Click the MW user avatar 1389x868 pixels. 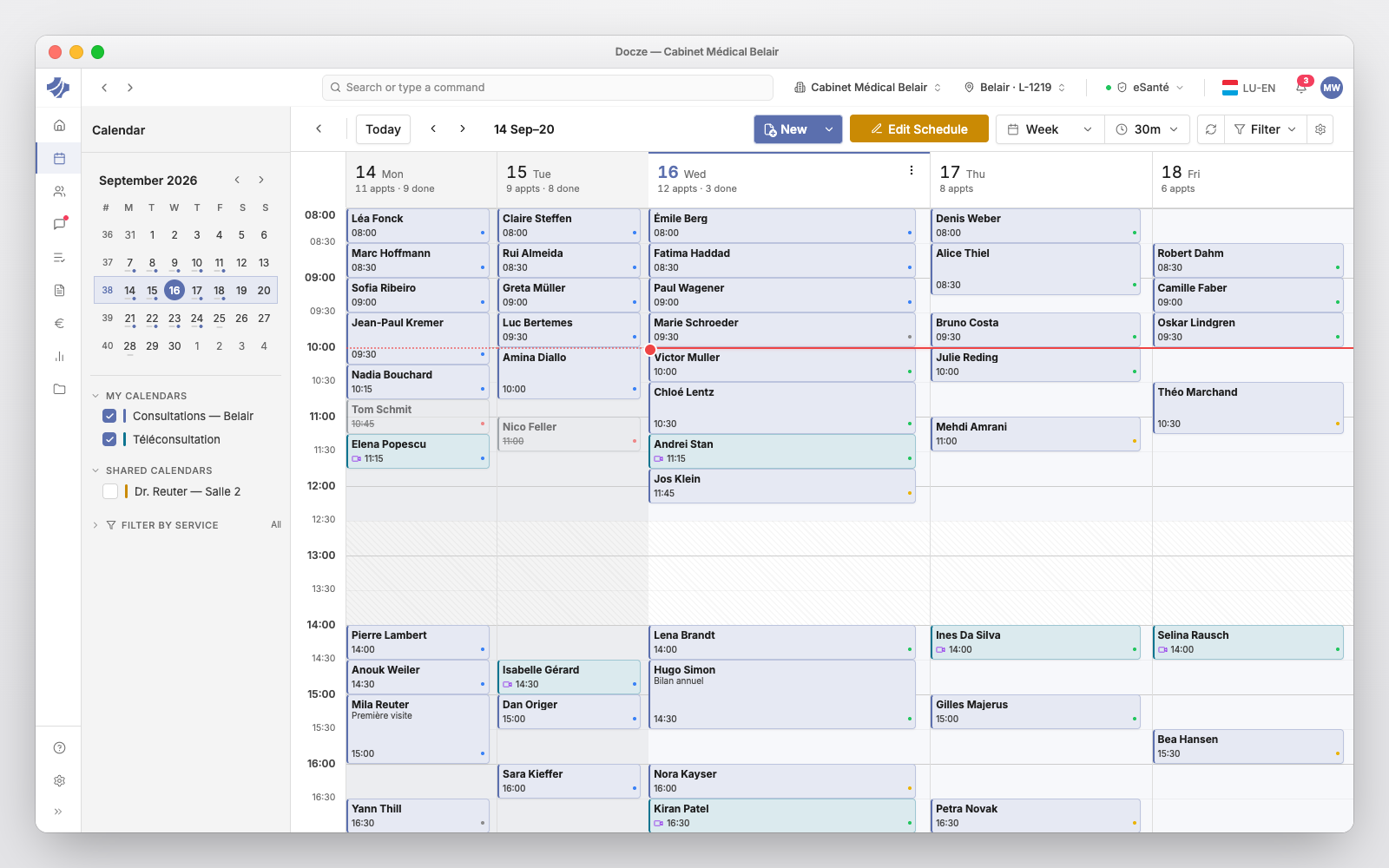(x=1331, y=88)
